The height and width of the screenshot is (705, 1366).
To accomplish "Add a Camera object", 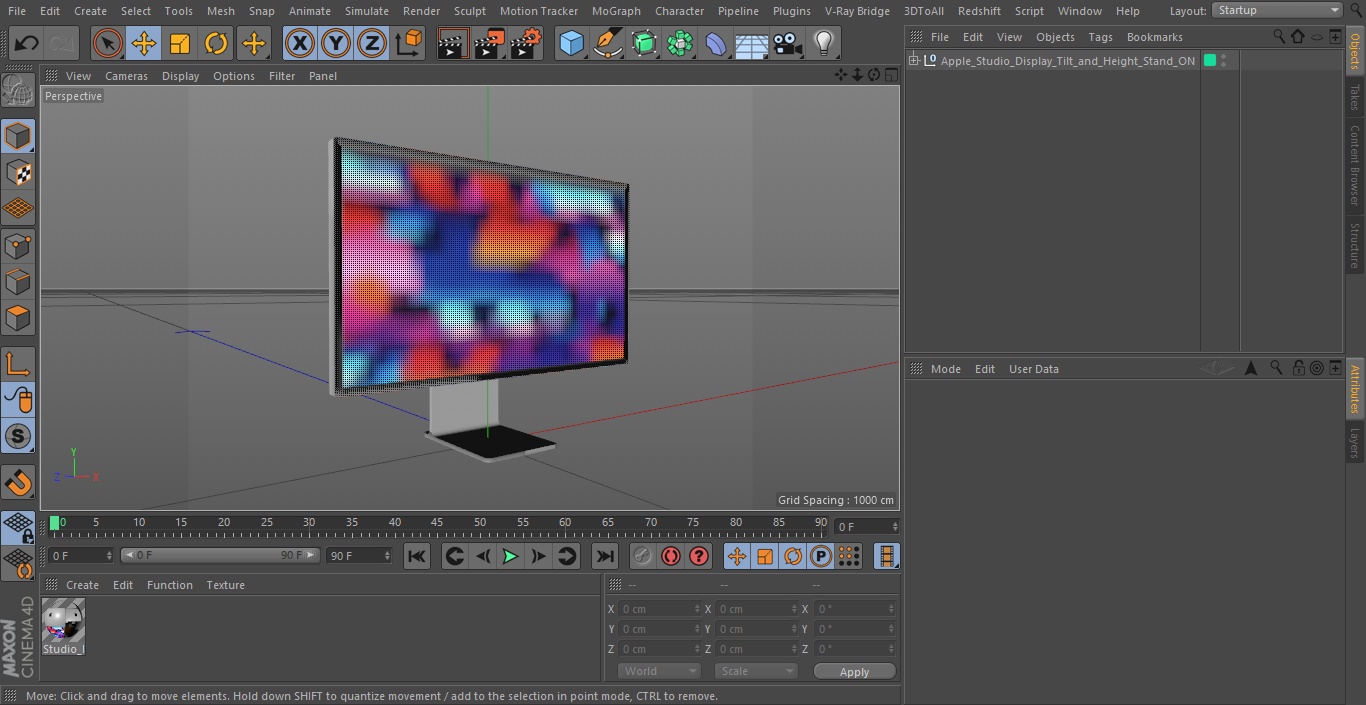I will [788, 43].
